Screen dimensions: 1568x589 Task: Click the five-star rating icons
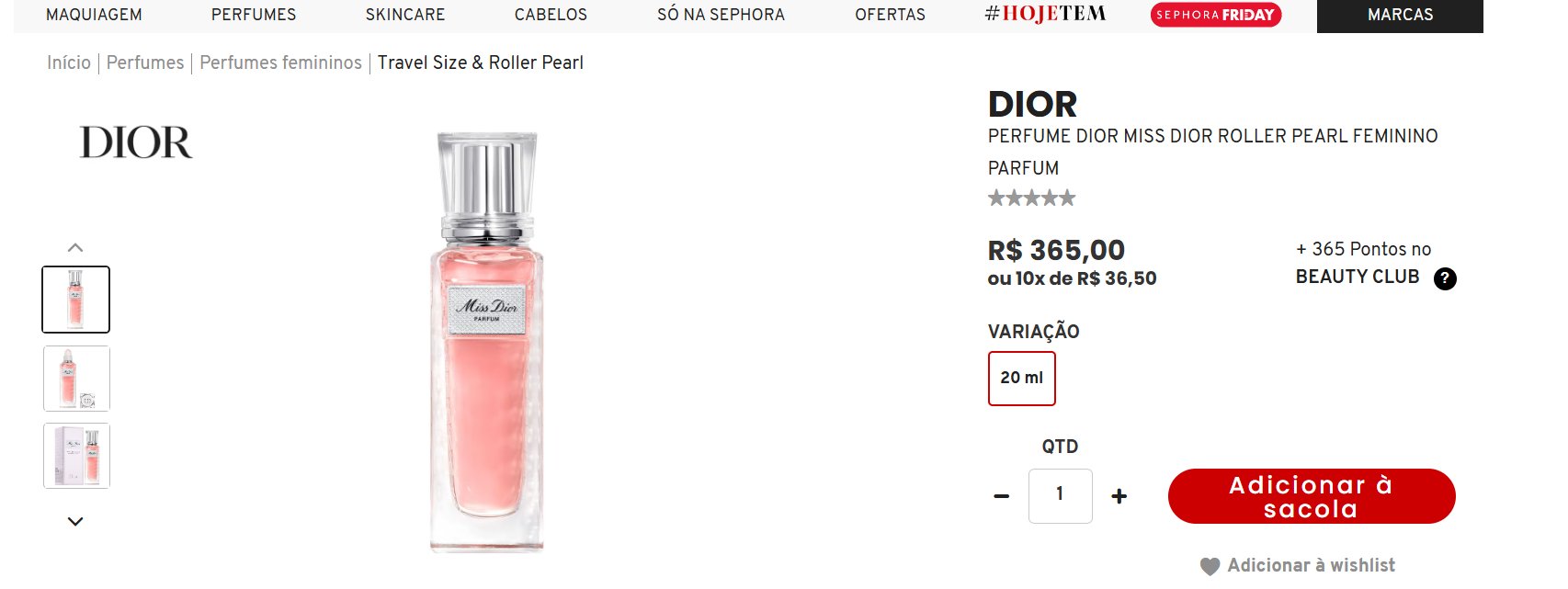pyautogui.click(x=1031, y=198)
